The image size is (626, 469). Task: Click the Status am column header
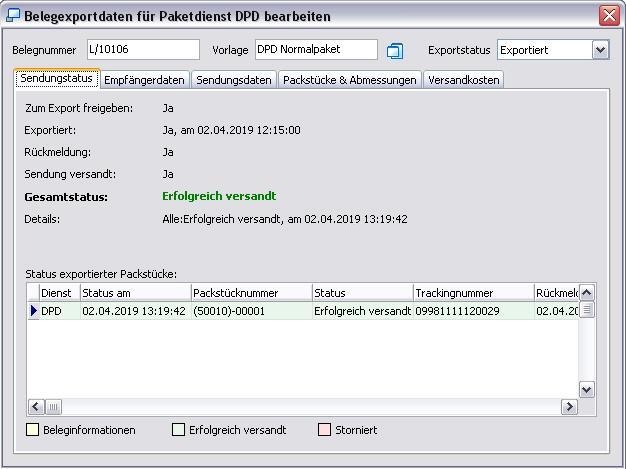(134, 293)
